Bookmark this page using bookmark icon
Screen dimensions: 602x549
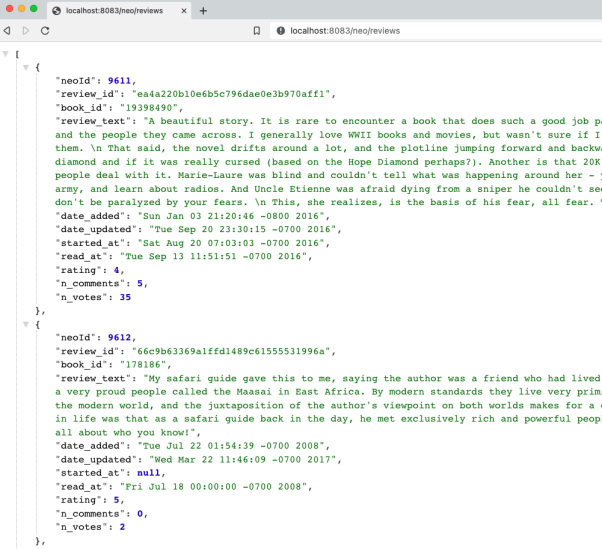(x=257, y=31)
